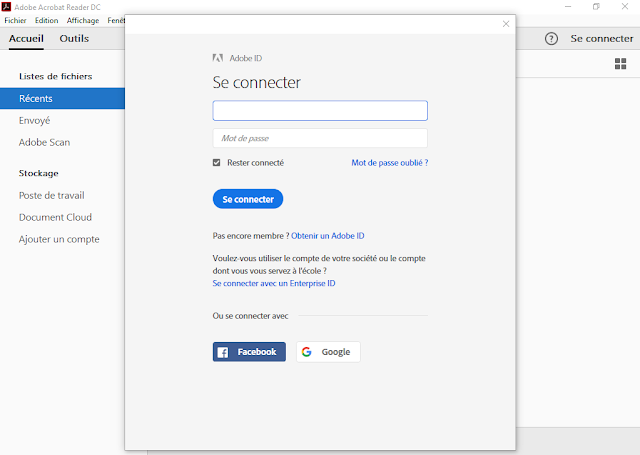This screenshot has width=640, height=455.
Task: Follow the Obtenir un Adobe ID link
Action: pyautogui.click(x=328, y=236)
